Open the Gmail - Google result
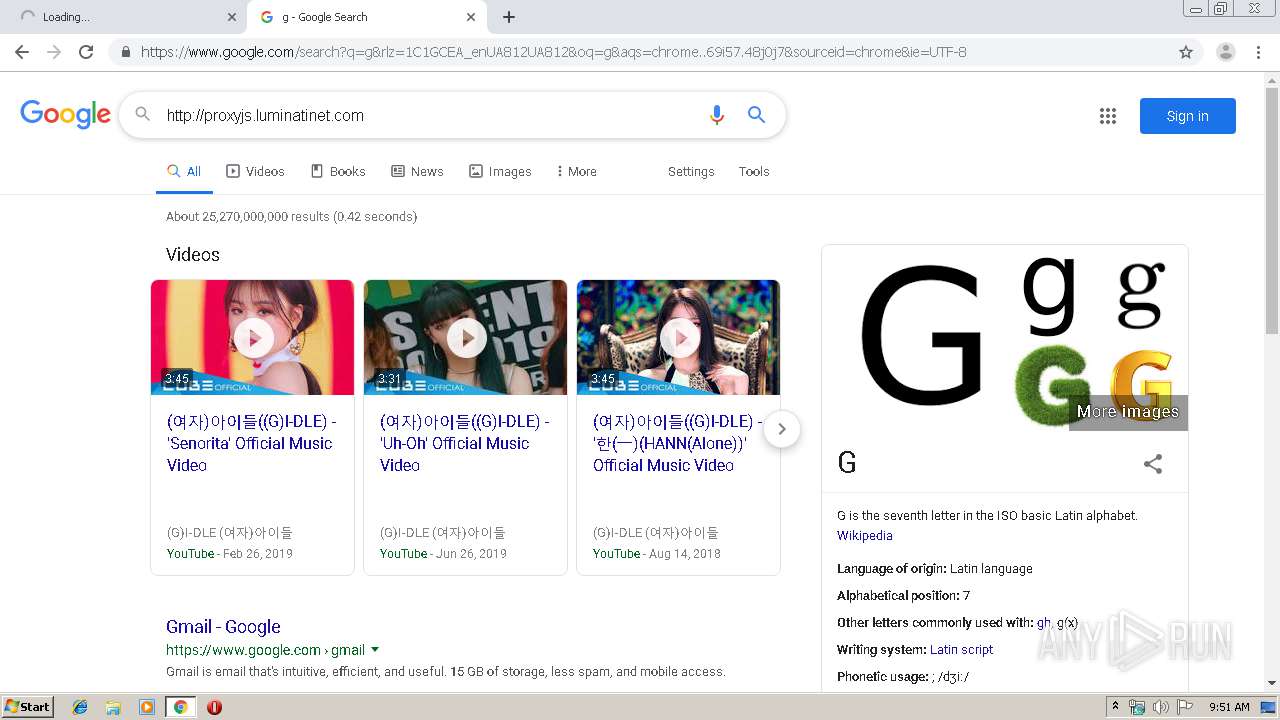 click(223, 627)
